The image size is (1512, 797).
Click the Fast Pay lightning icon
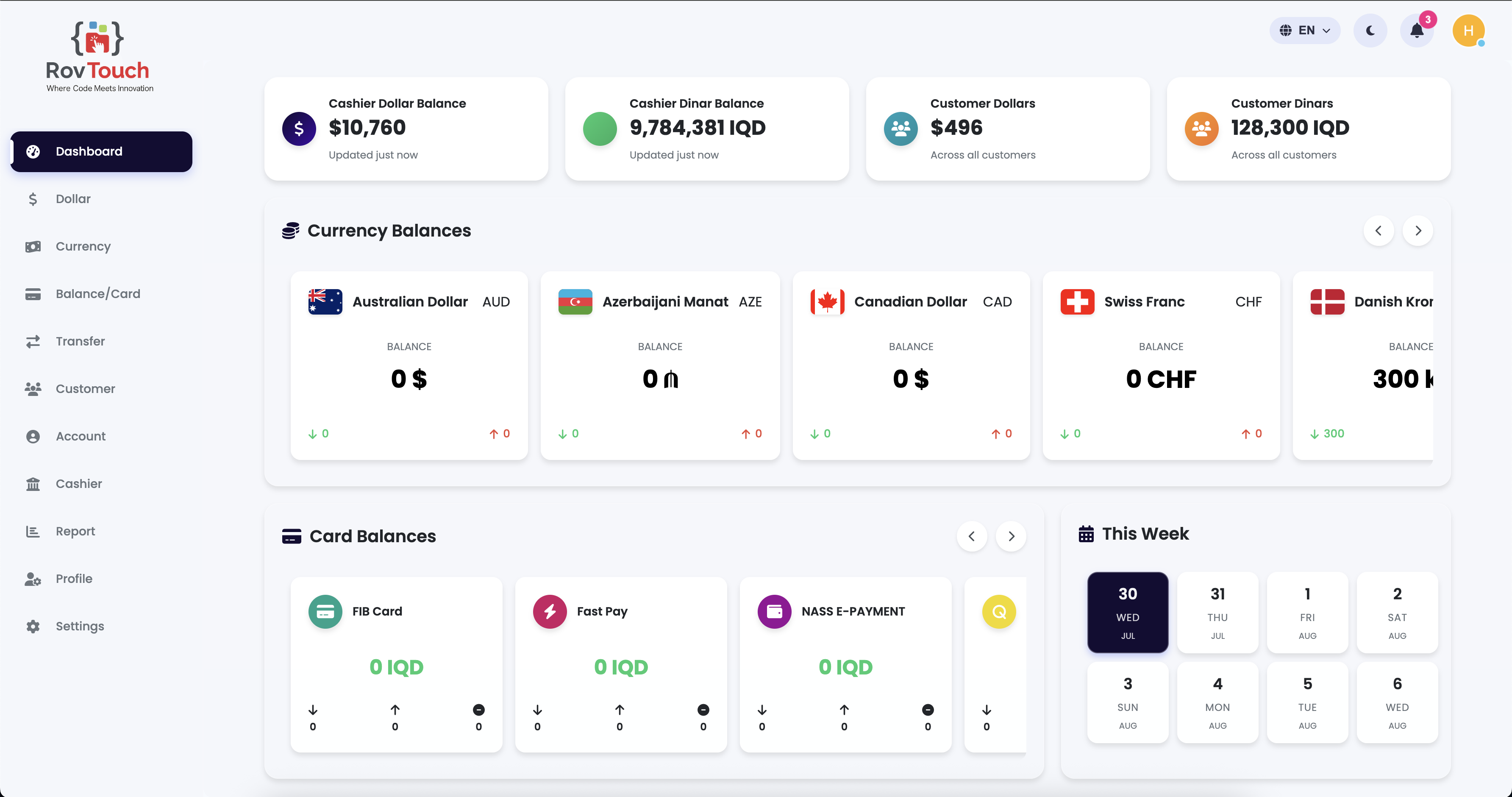click(x=550, y=612)
